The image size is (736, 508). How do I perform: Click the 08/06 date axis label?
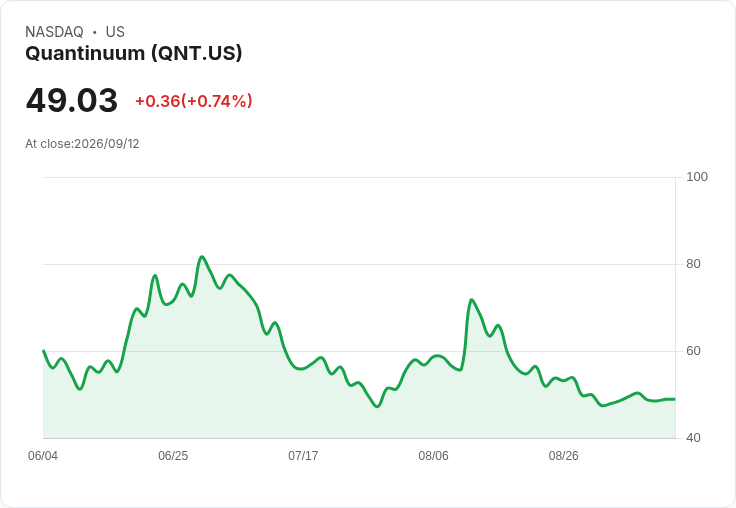tap(433, 456)
